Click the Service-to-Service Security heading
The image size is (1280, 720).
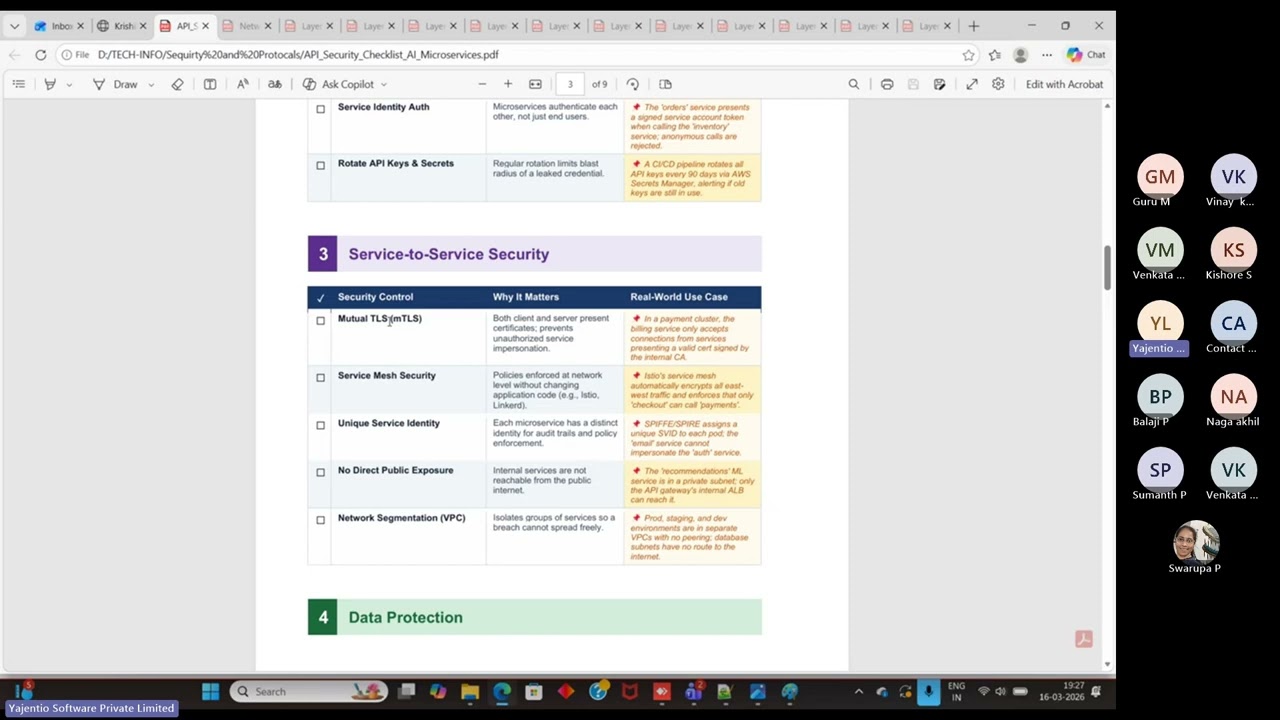(449, 254)
